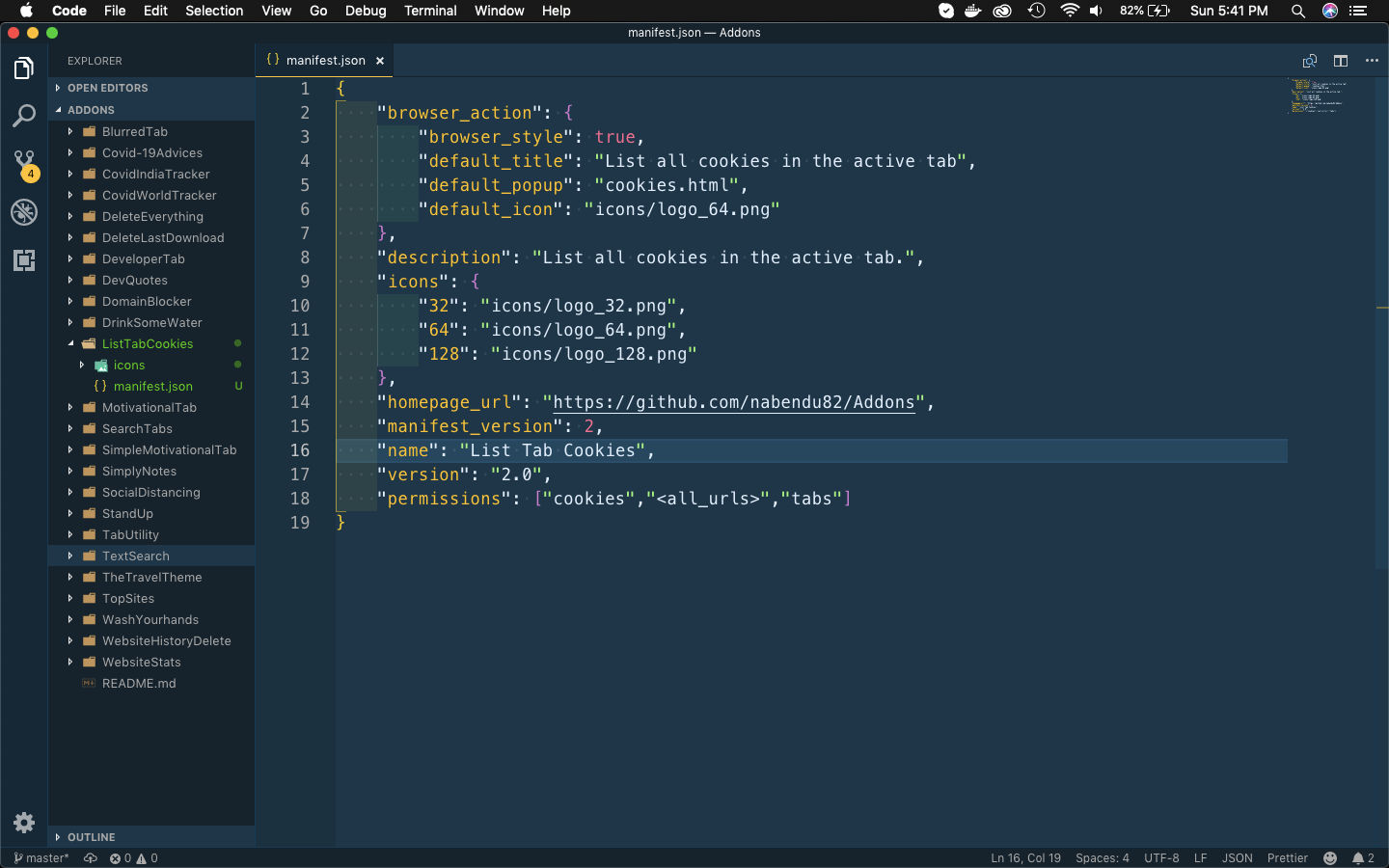Select the manifest.json editor tab
Image resolution: width=1389 pixels, height=868 pixels.
pos(325,60)
